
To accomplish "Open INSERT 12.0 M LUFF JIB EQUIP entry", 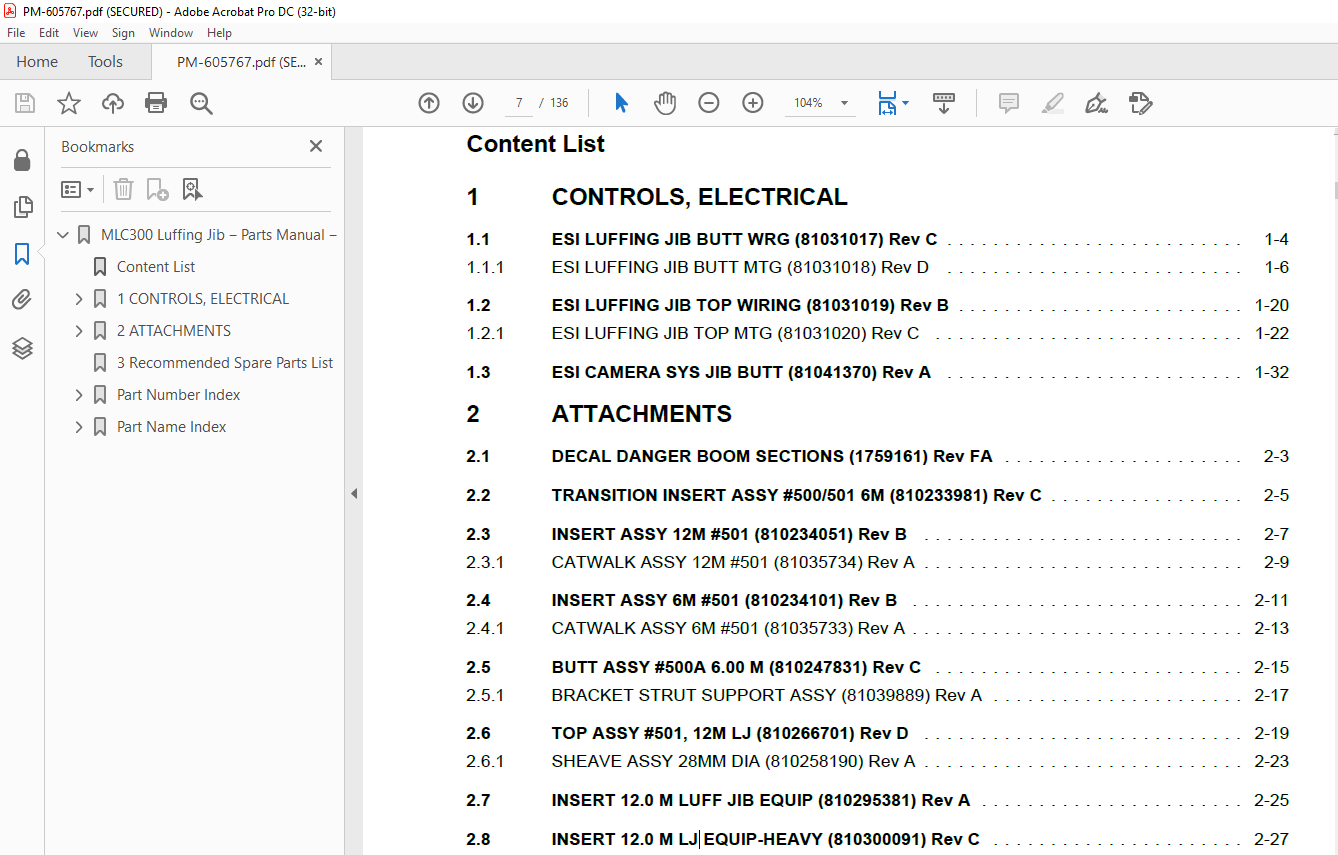I will [761, 800].
